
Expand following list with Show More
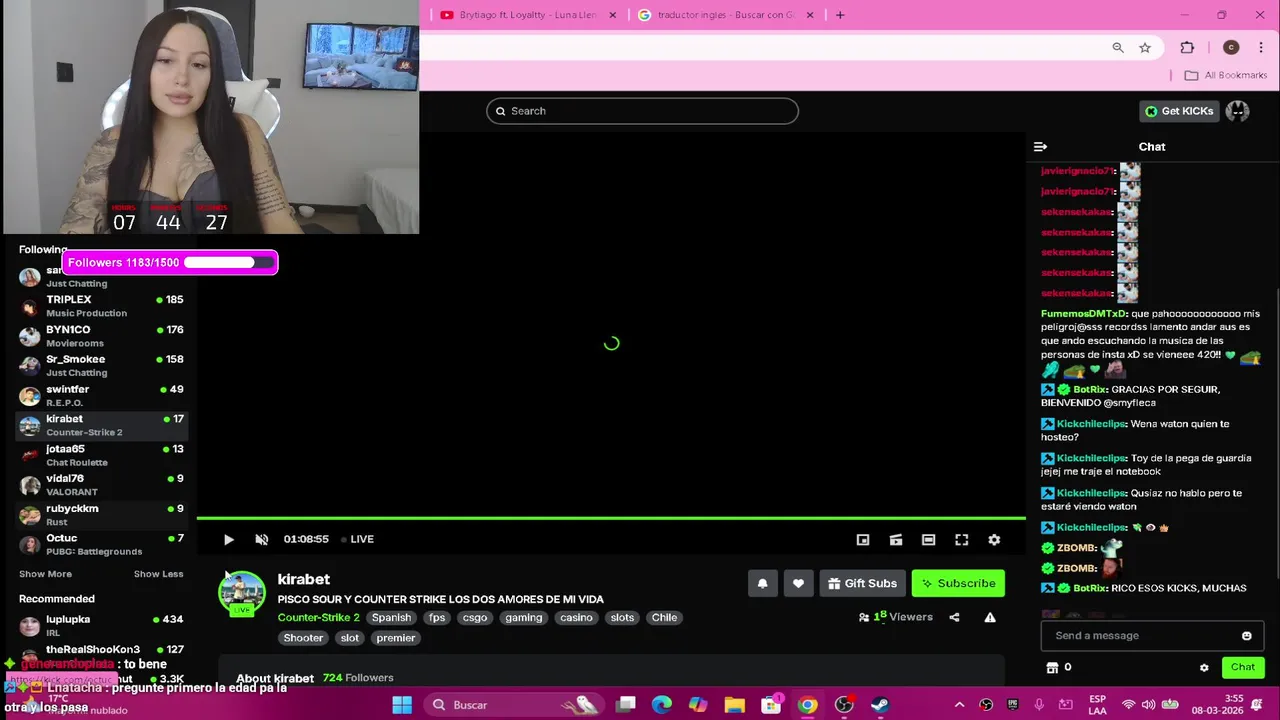click(45, 574)
